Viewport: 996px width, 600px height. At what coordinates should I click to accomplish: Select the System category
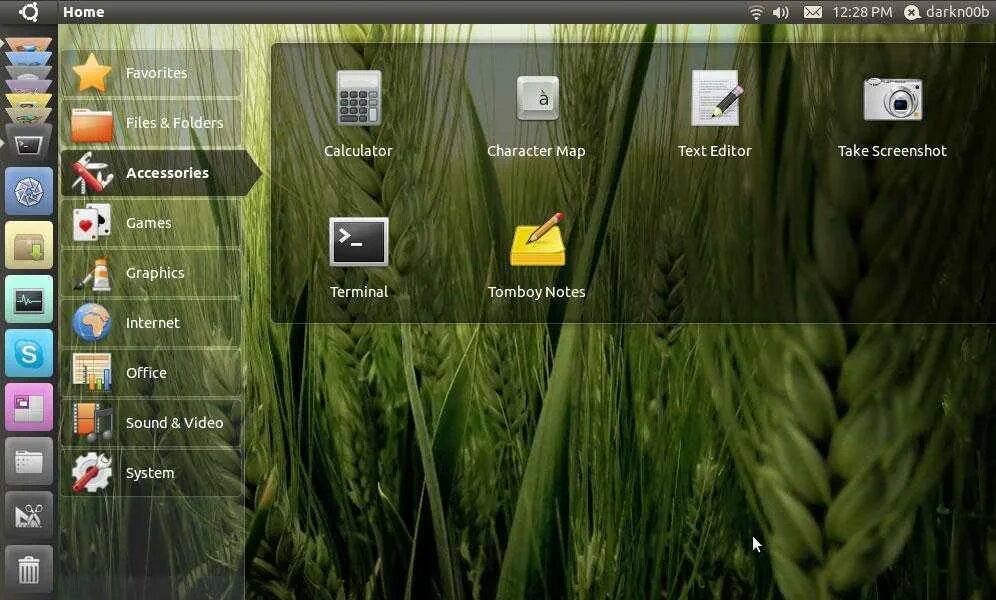click(x=151, y=473)
